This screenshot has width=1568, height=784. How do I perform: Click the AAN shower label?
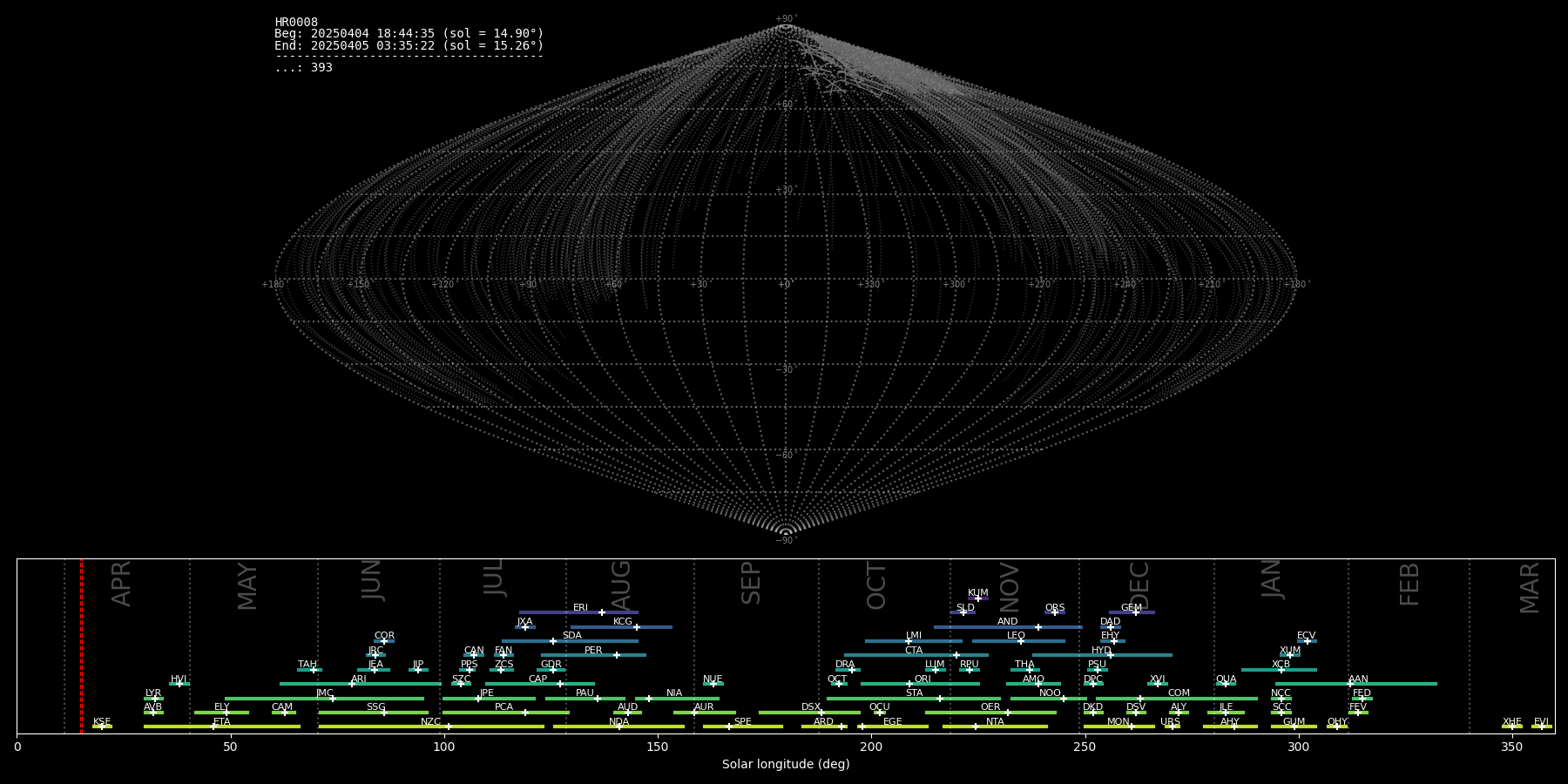point(1358,679)
